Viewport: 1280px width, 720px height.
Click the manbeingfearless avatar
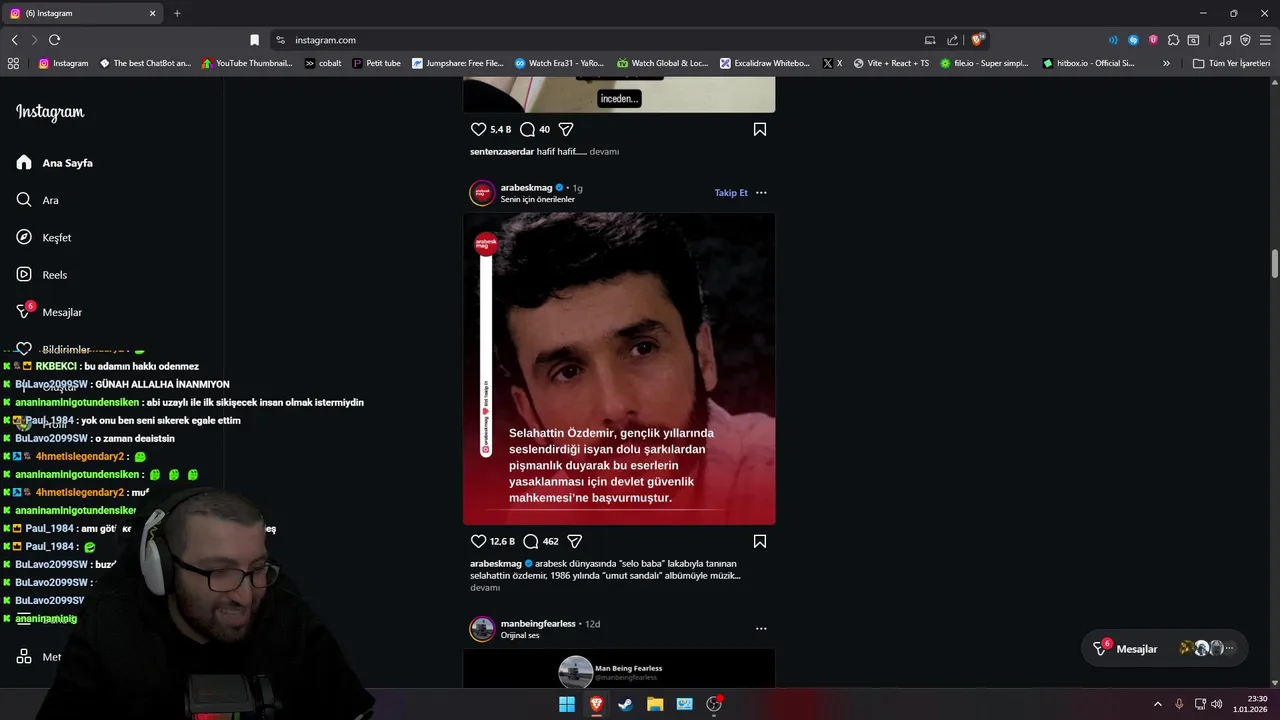click(x=483, y=629)
